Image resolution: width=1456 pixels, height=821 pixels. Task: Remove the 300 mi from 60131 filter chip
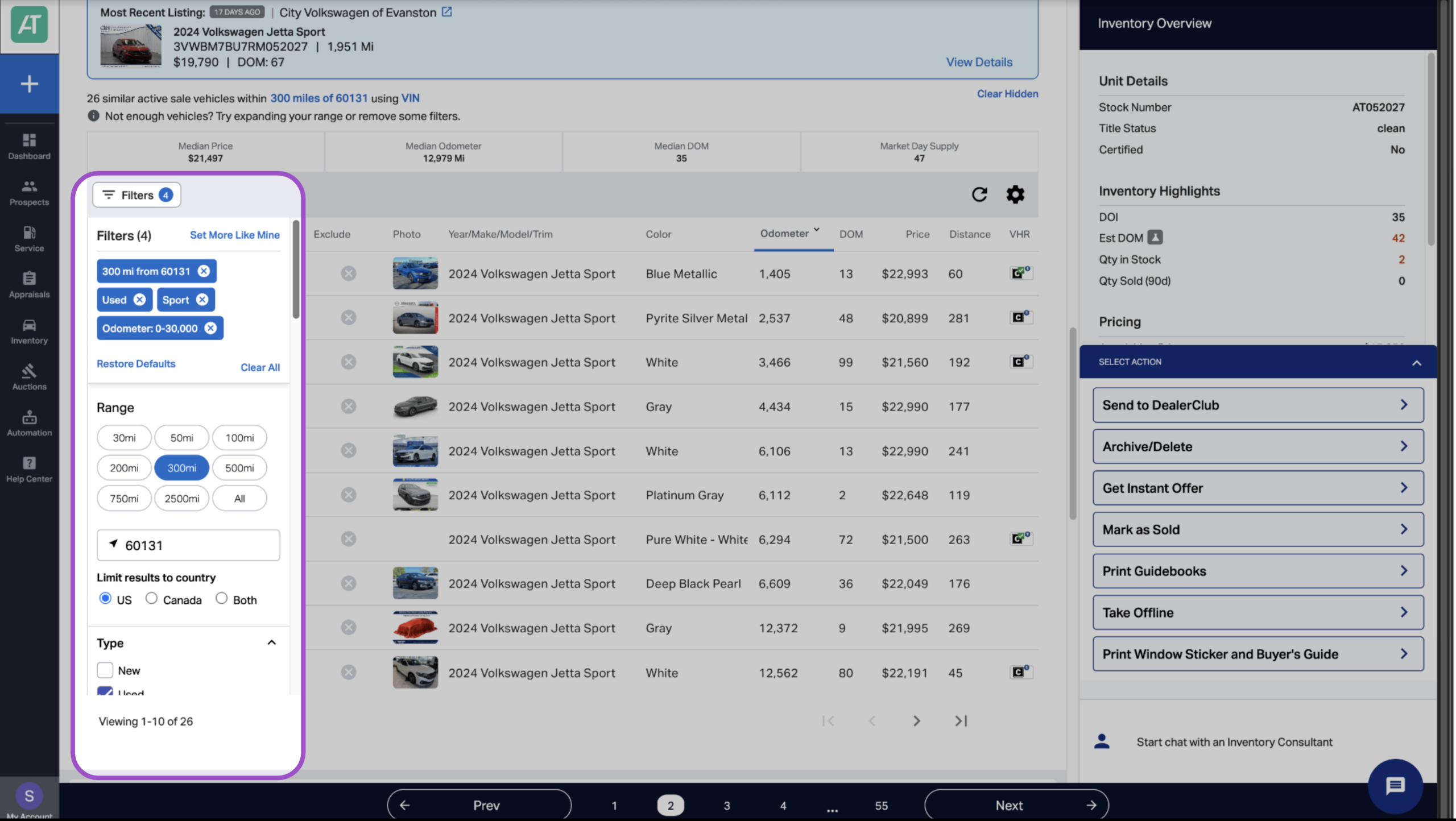(204, 271)
